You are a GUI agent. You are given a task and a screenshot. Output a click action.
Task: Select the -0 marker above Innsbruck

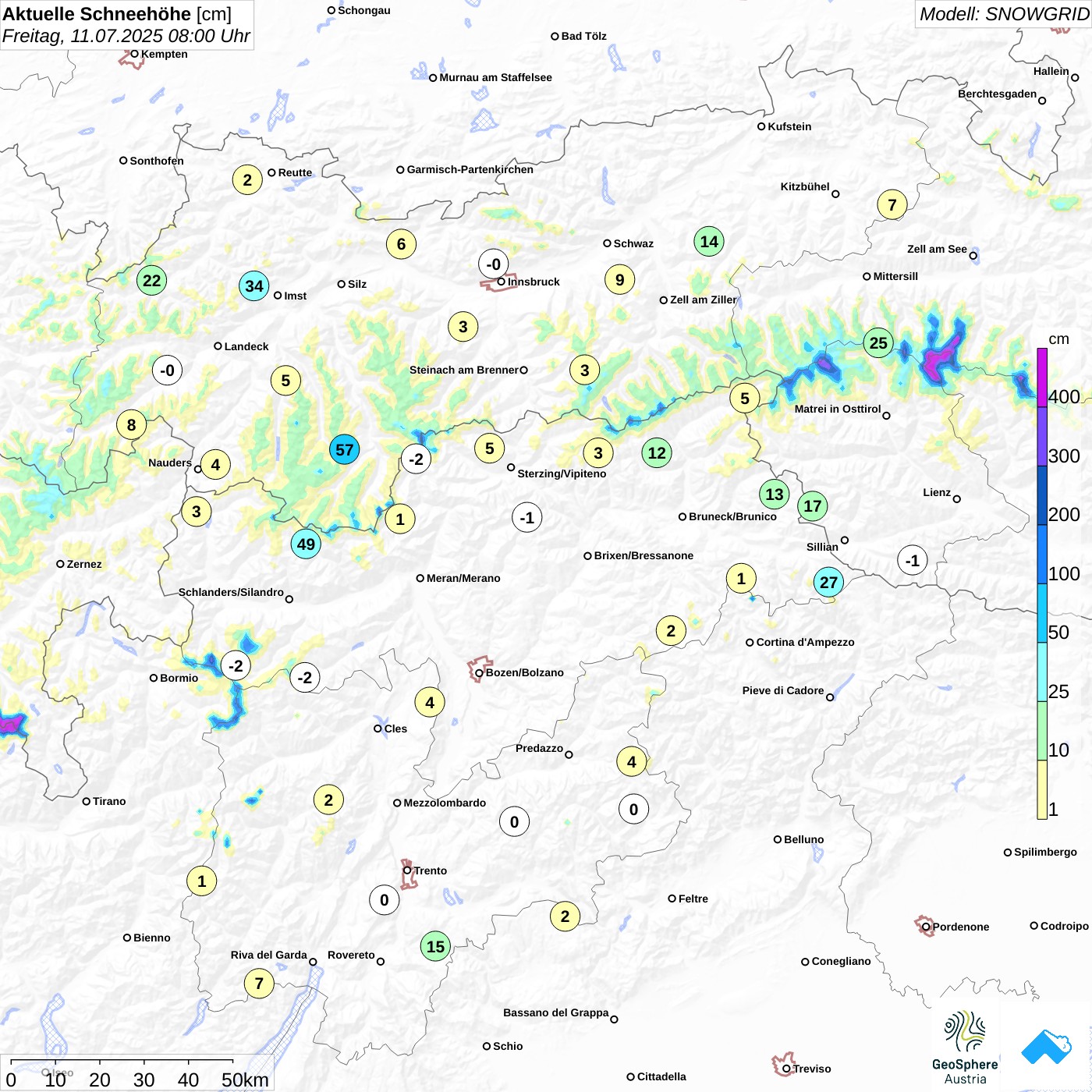point(493,264)
